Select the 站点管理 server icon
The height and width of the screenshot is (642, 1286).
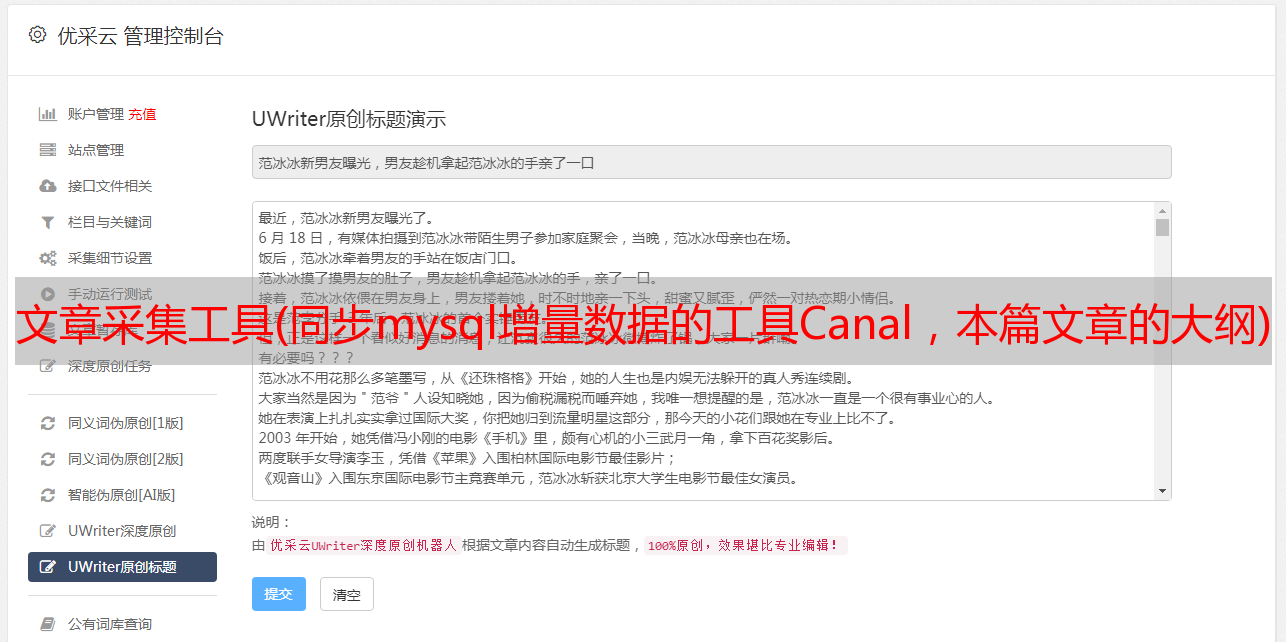pyautogui.click(x=47, y=150)
